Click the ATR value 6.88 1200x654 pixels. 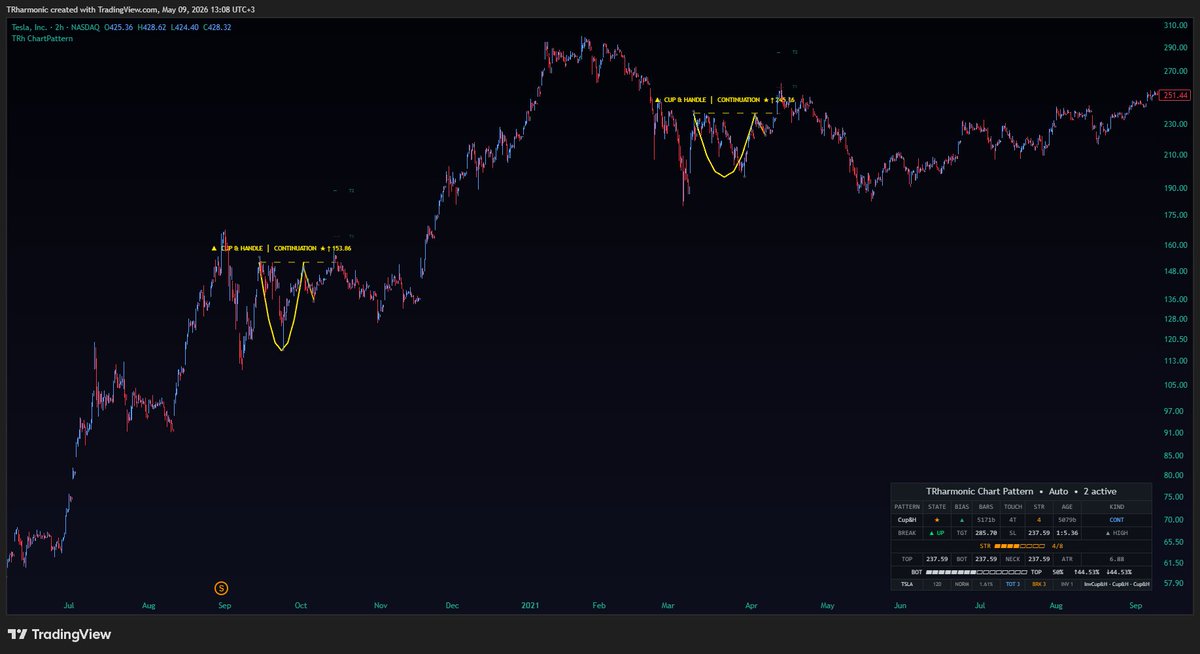(1116, 559)
